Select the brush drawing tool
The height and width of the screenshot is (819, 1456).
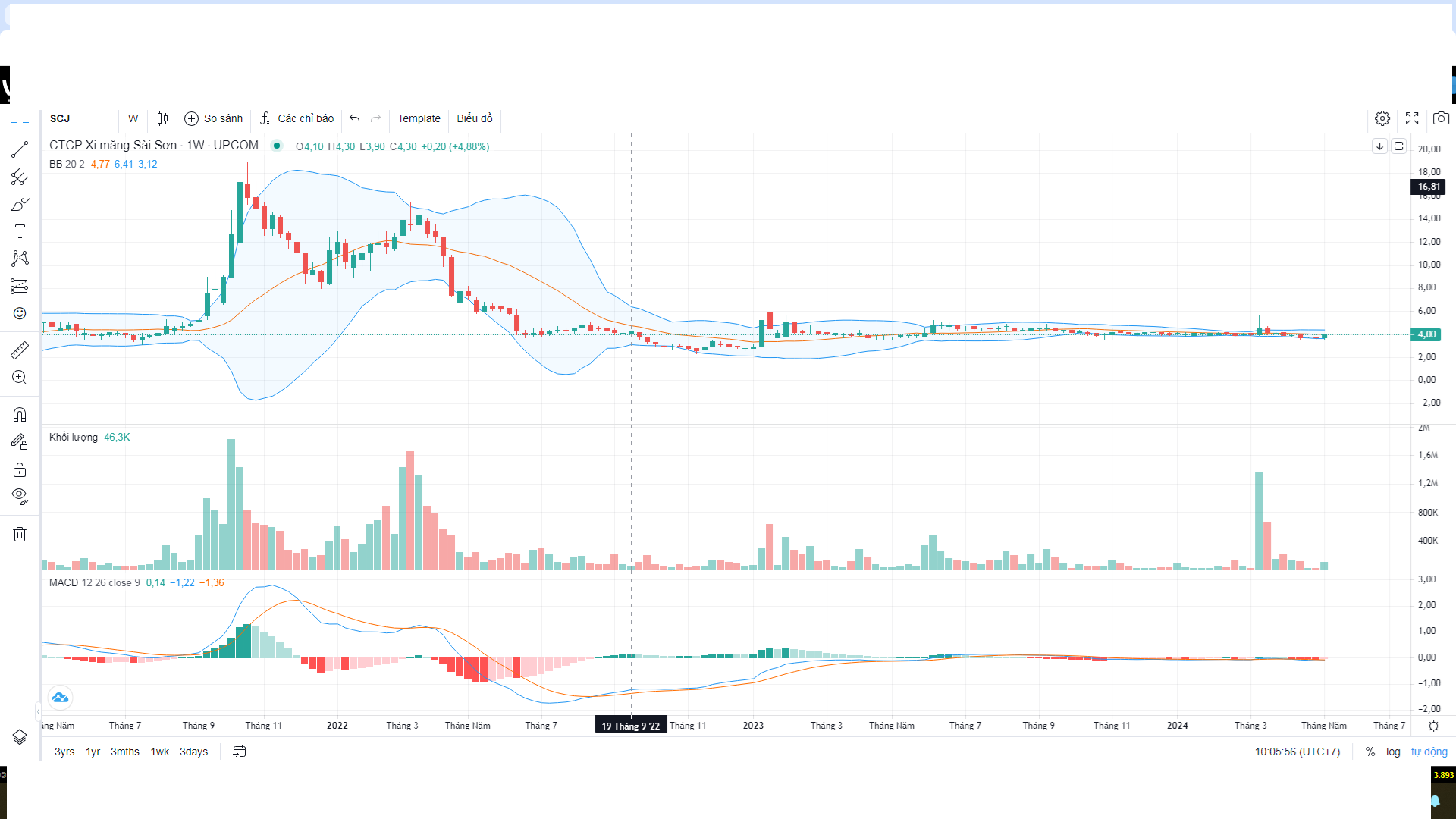coord(20,205)
